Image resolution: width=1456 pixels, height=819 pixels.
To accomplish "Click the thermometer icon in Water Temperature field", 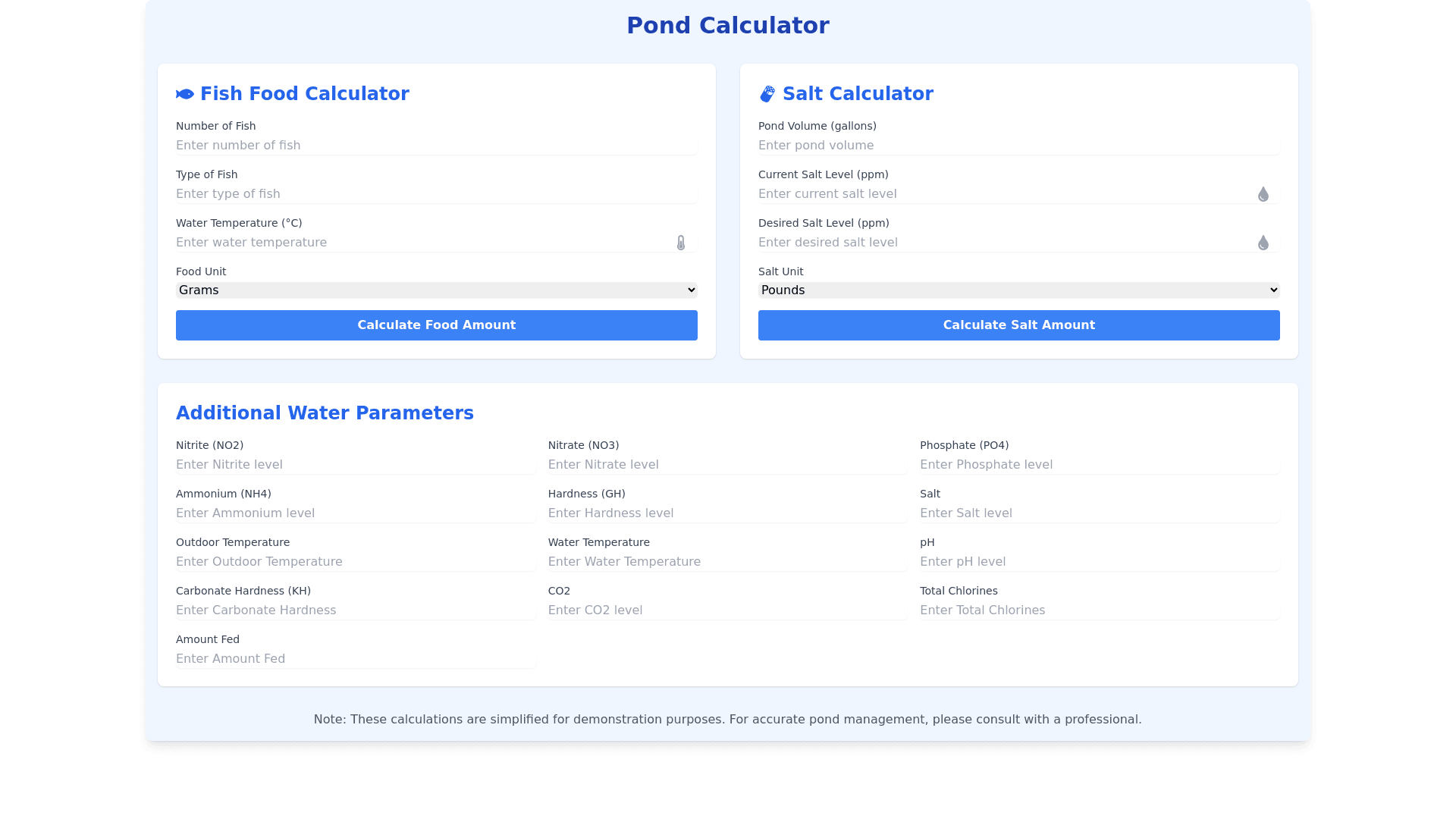I will click(x=681, y=243).
